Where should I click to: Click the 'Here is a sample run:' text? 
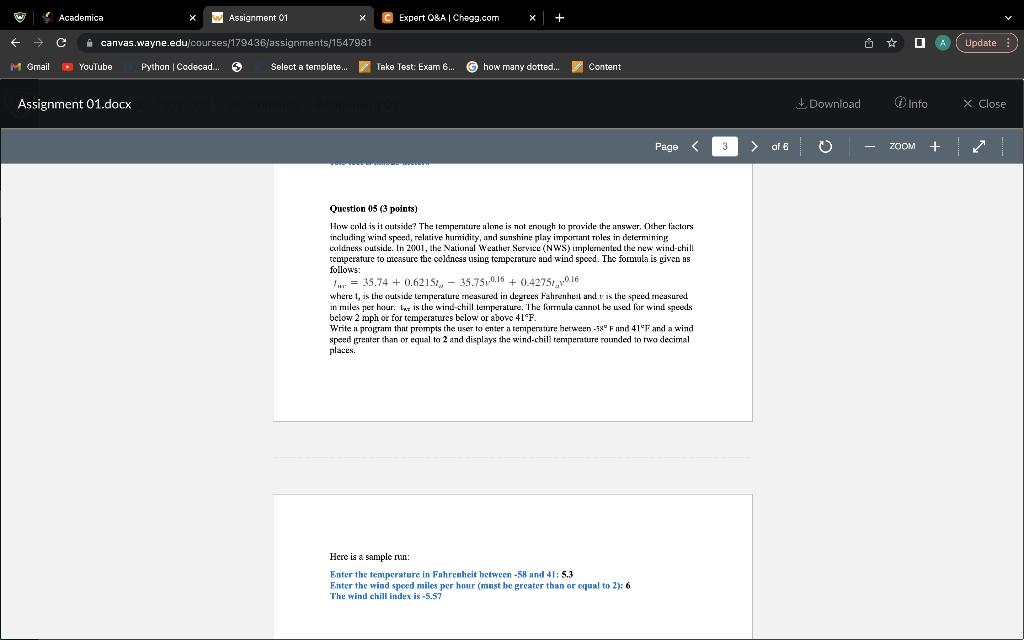[370, 557]
